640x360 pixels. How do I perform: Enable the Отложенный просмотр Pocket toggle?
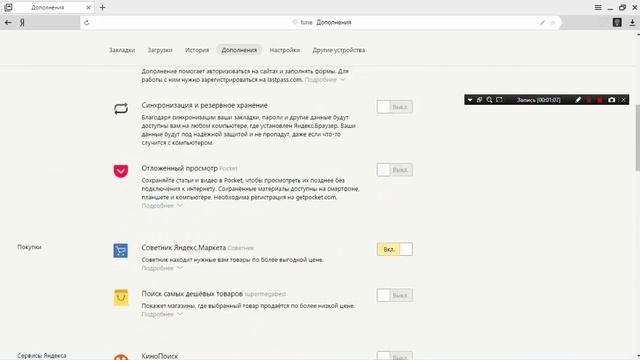[395, 170]
